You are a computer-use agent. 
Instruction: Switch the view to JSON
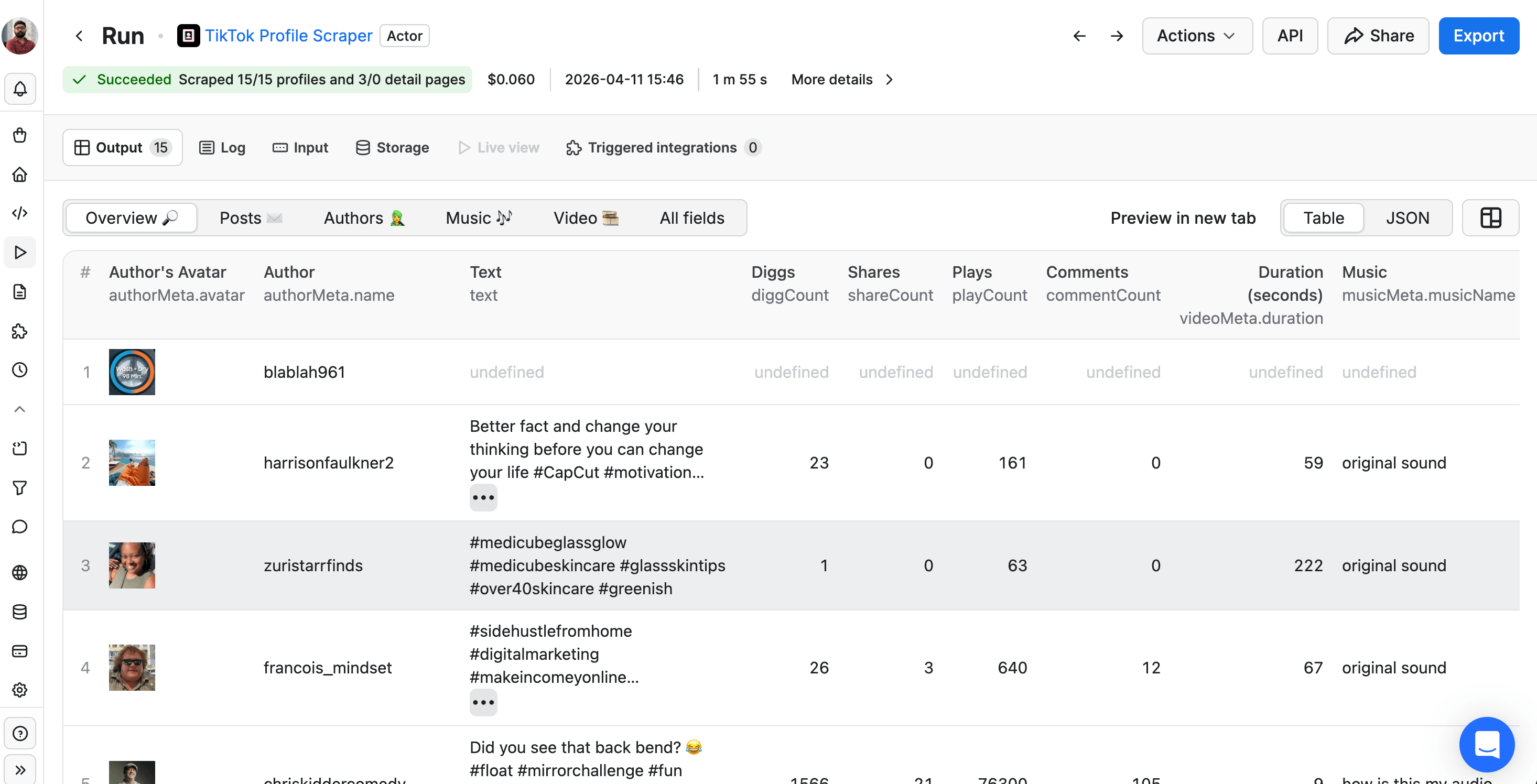click(1407, 218)
